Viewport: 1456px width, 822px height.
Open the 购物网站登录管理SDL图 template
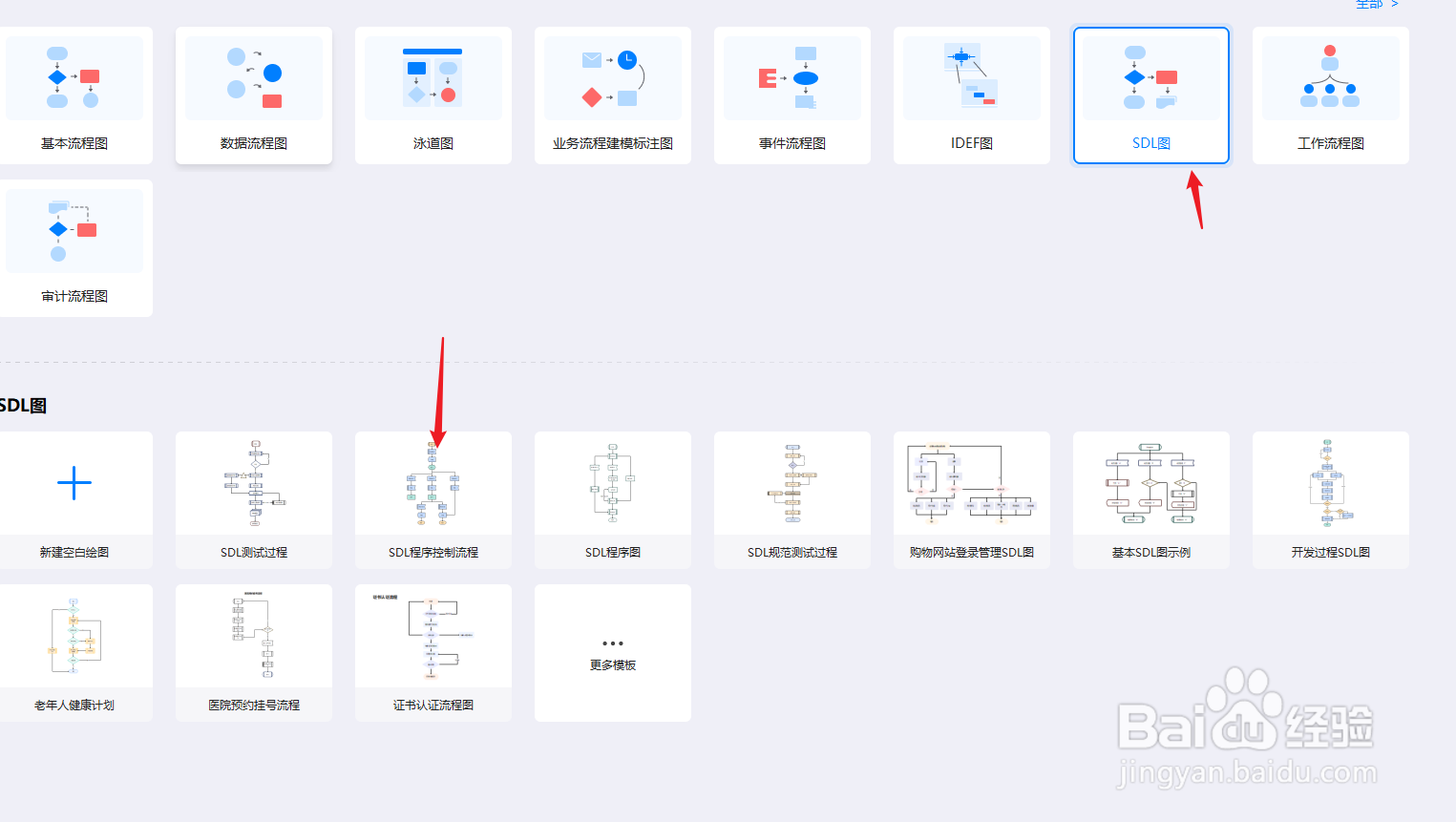click(971, 483)
